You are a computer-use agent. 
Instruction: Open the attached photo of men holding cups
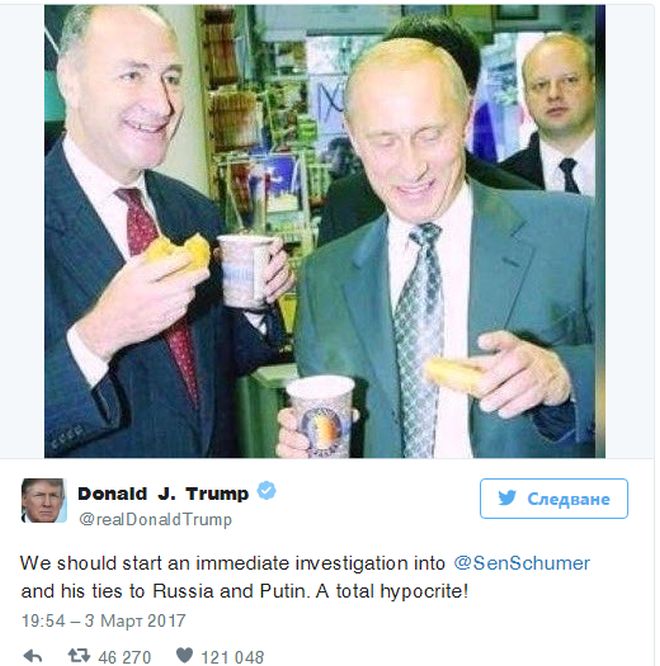point(324,231)
